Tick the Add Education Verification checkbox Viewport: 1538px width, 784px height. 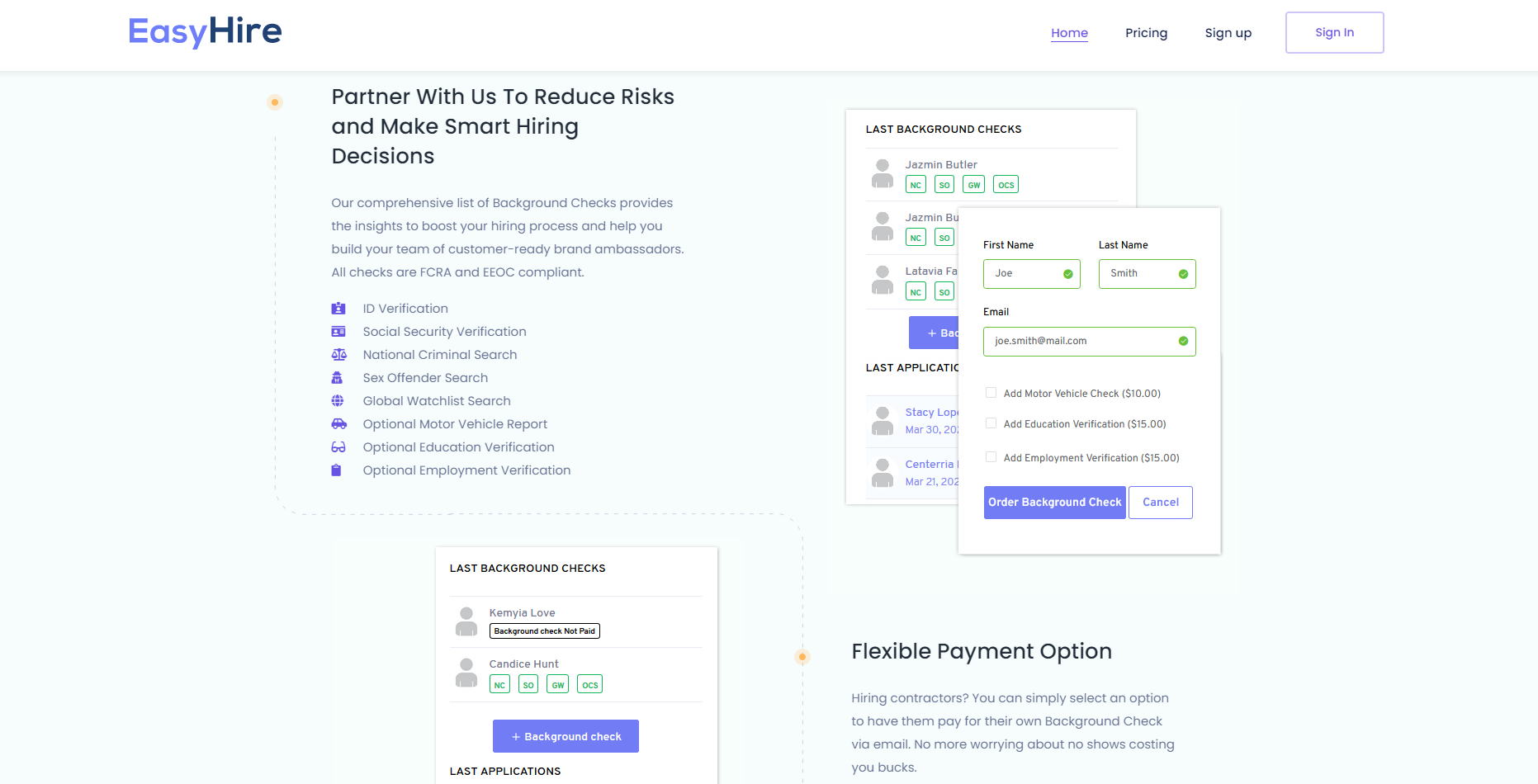pos(991,423)
